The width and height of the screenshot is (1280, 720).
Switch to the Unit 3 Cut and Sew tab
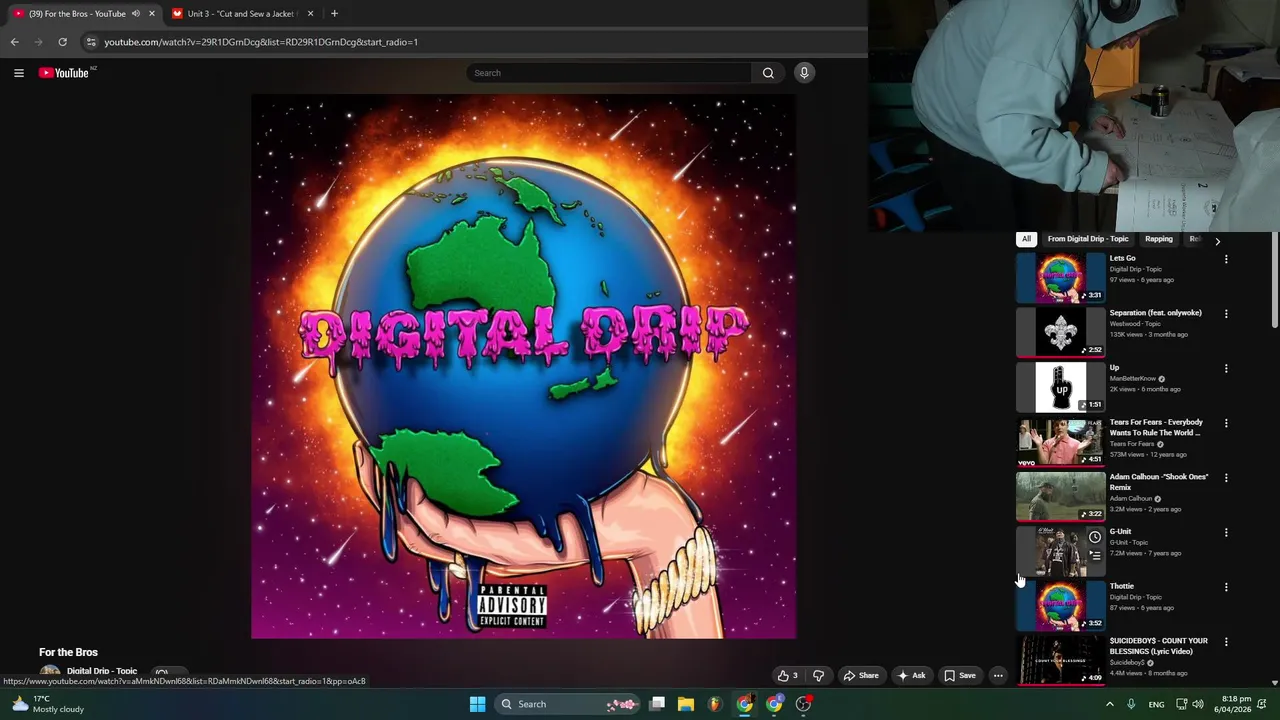tap(243, 14)
